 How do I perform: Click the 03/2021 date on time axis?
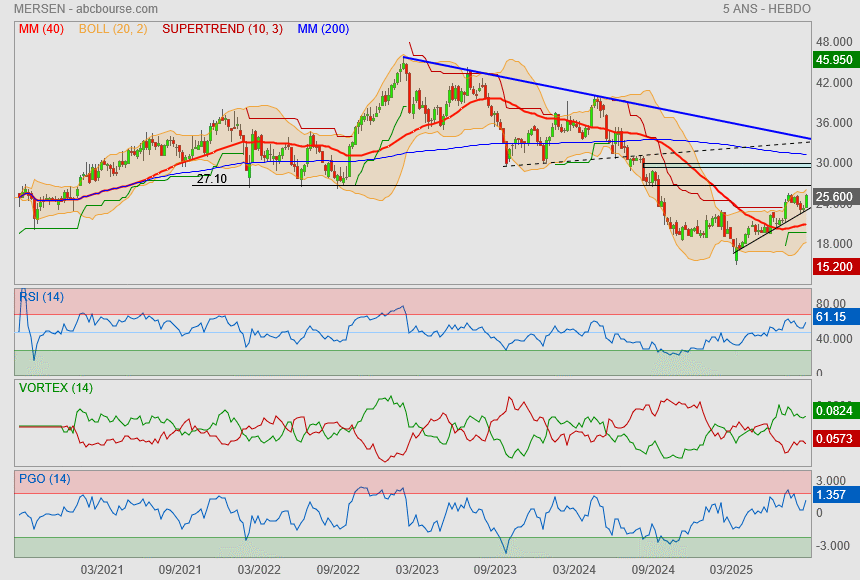coord(102,569)
